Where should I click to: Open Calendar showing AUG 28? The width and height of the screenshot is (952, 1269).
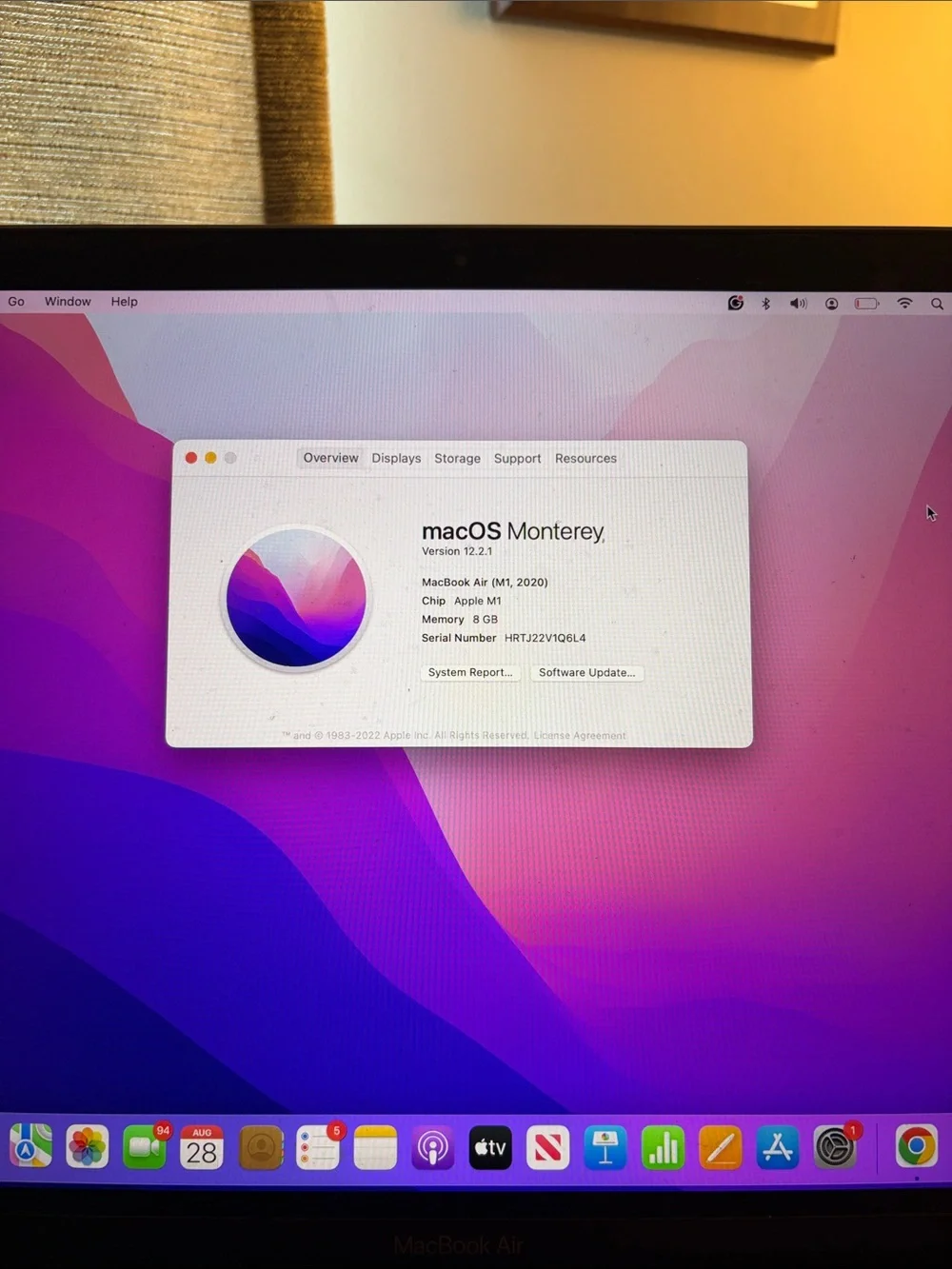[202, 1146]
